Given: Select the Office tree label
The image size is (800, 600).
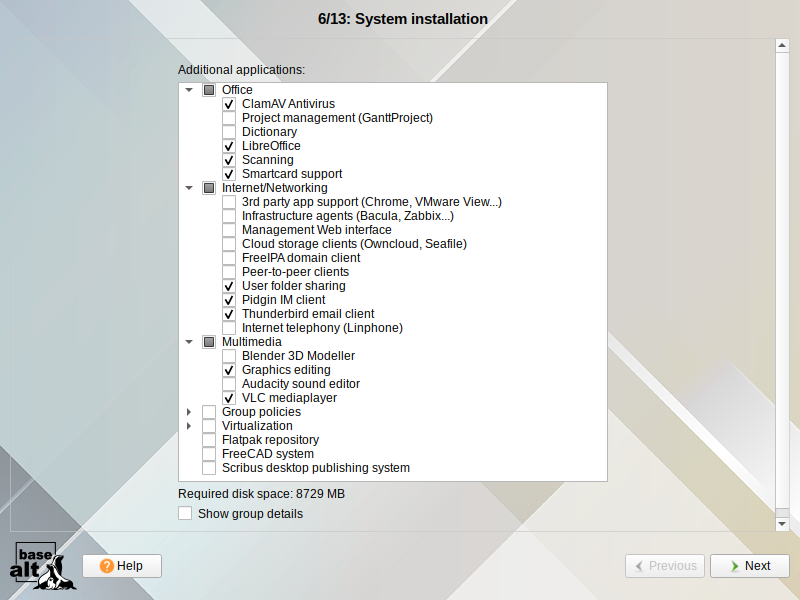Looking at the screenshot, I should [x=237, y=90].
